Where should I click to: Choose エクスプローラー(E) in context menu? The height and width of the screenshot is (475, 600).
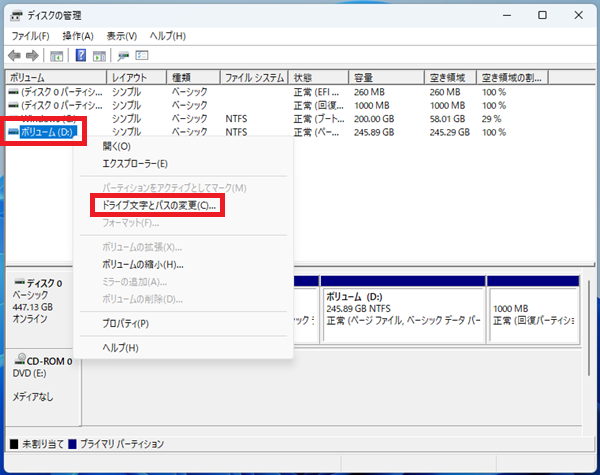click(135, 164)
